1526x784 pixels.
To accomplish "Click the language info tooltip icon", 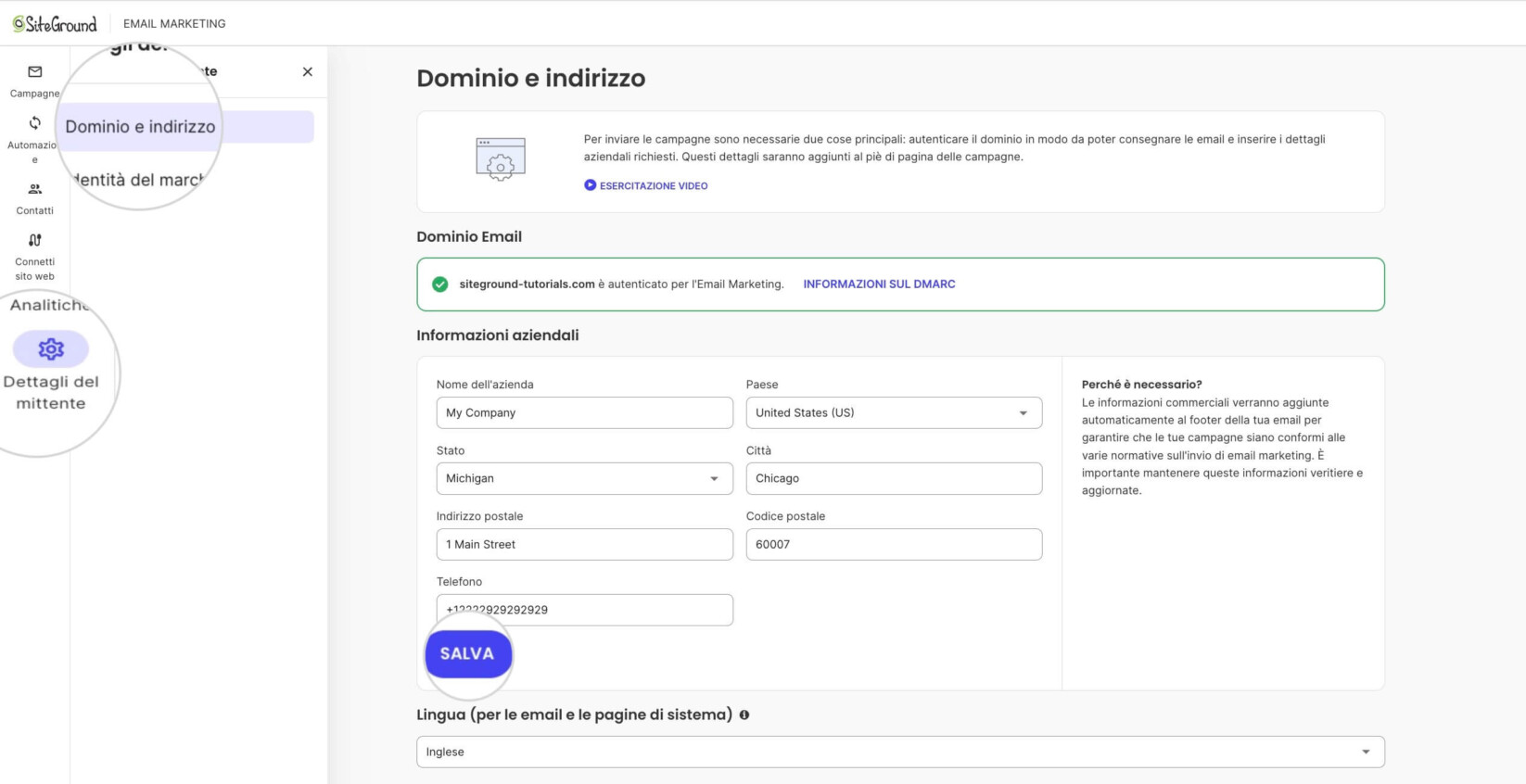I will tap(744, 714).
